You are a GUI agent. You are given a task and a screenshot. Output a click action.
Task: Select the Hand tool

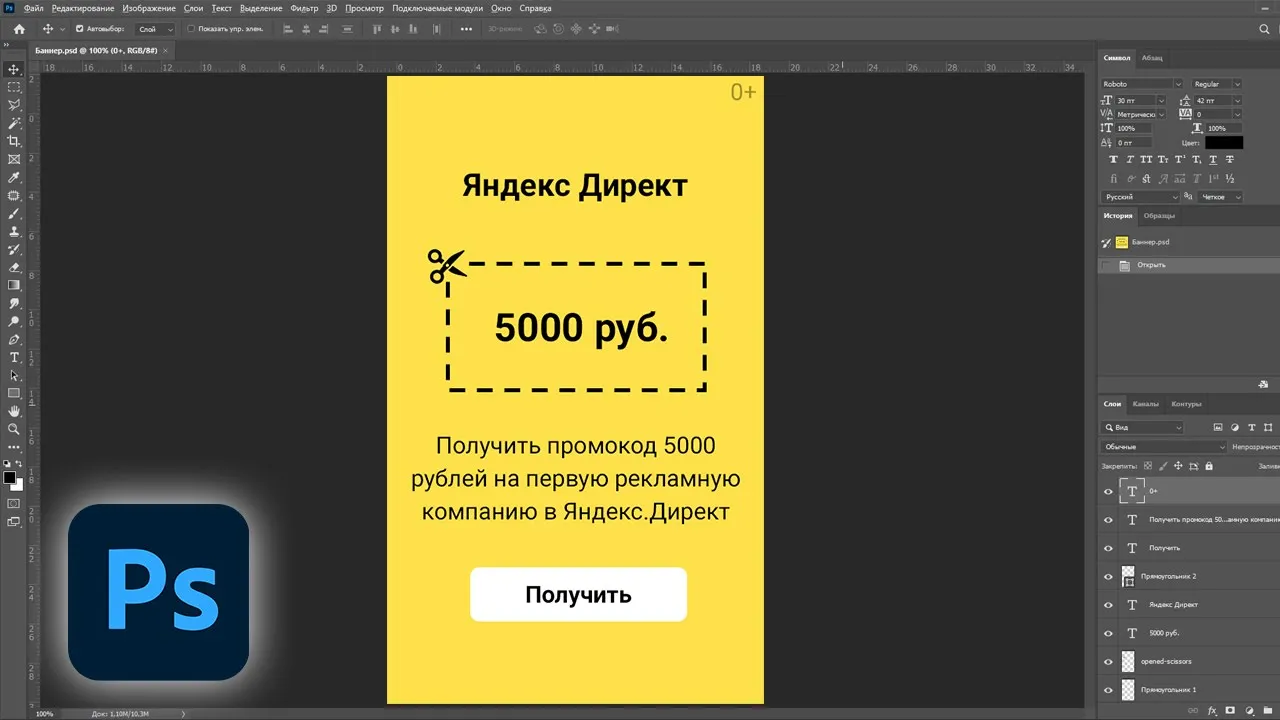14,411
